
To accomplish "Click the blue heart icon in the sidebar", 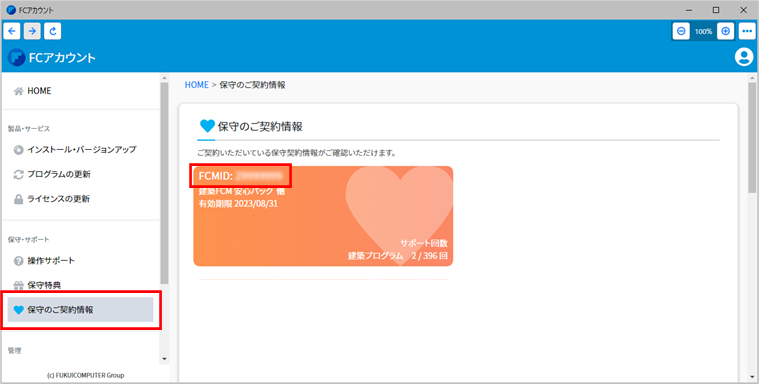I will tap(18, 310).
